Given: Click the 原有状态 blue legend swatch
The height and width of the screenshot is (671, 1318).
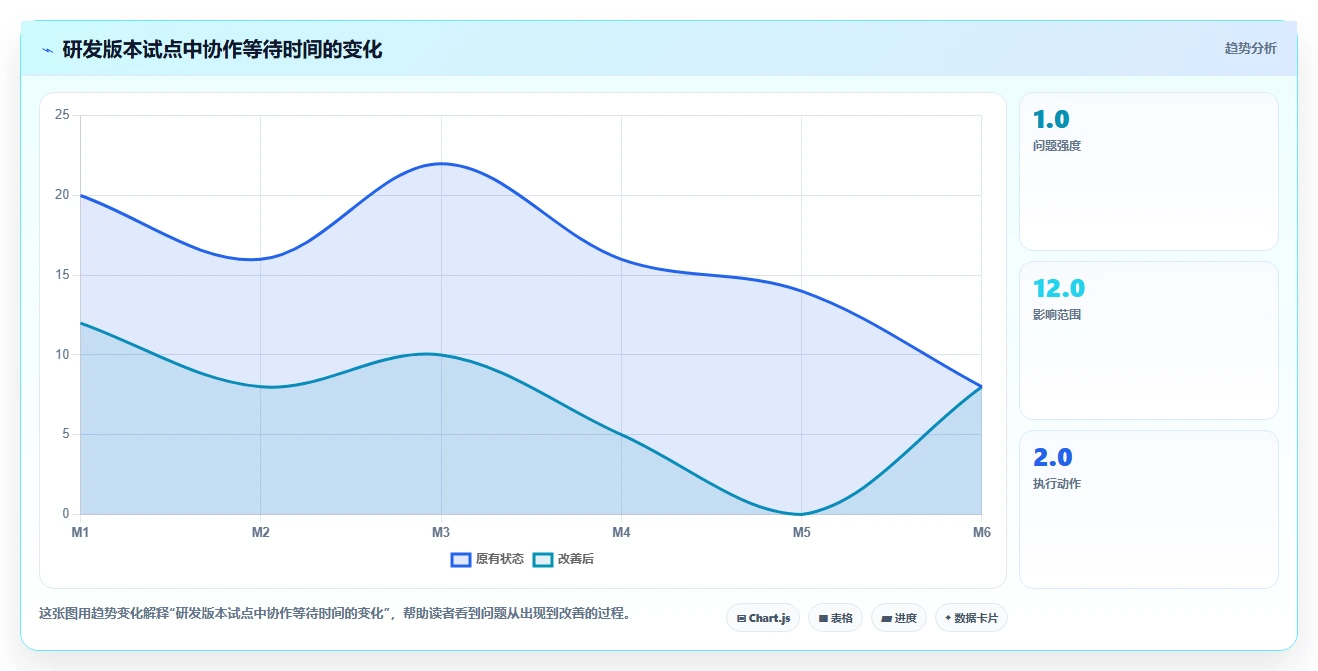Looking at the screenshot, I should pyautogui.click(x=461, y=559).
